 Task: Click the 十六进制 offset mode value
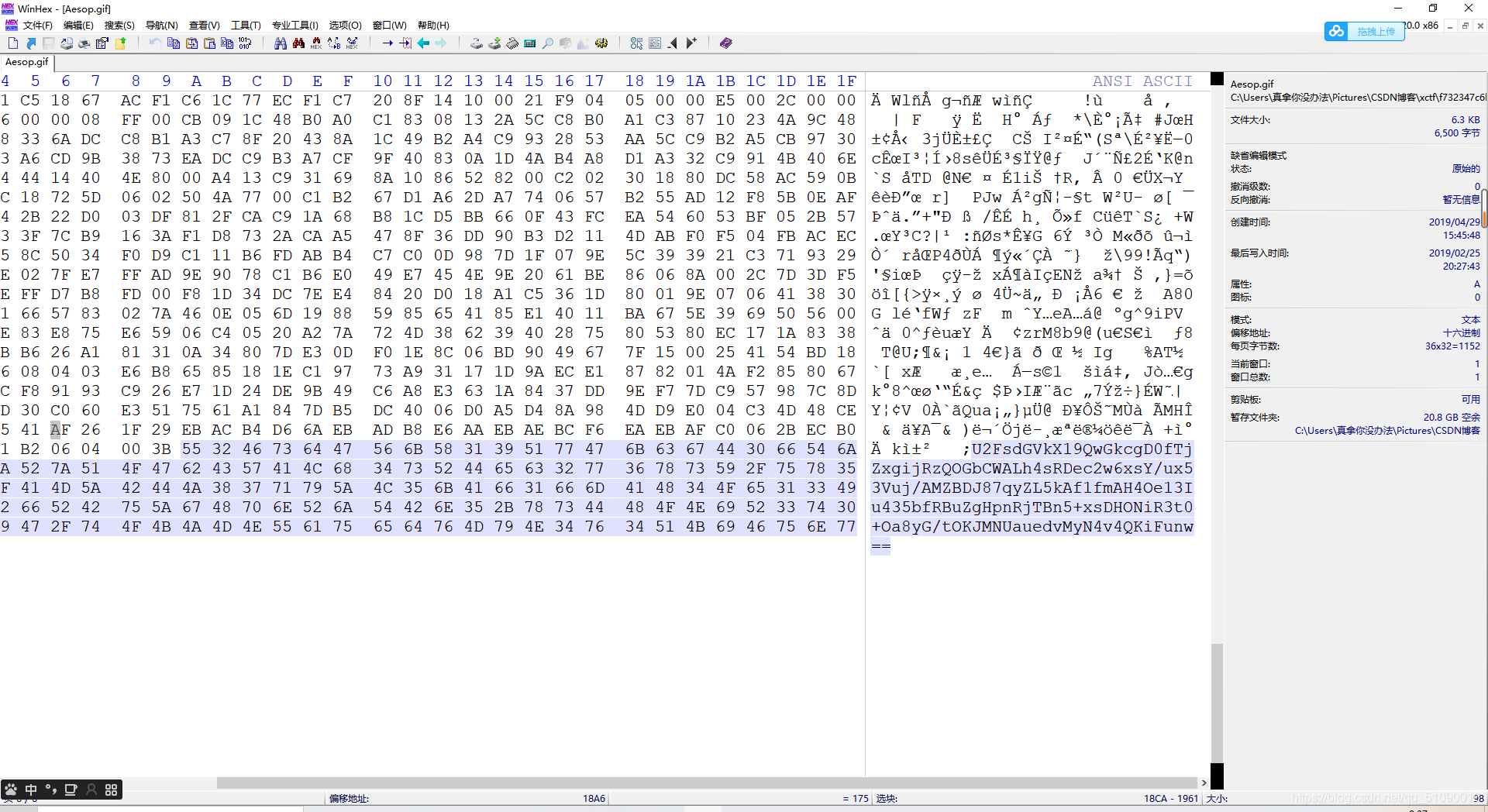(1461, 333)
